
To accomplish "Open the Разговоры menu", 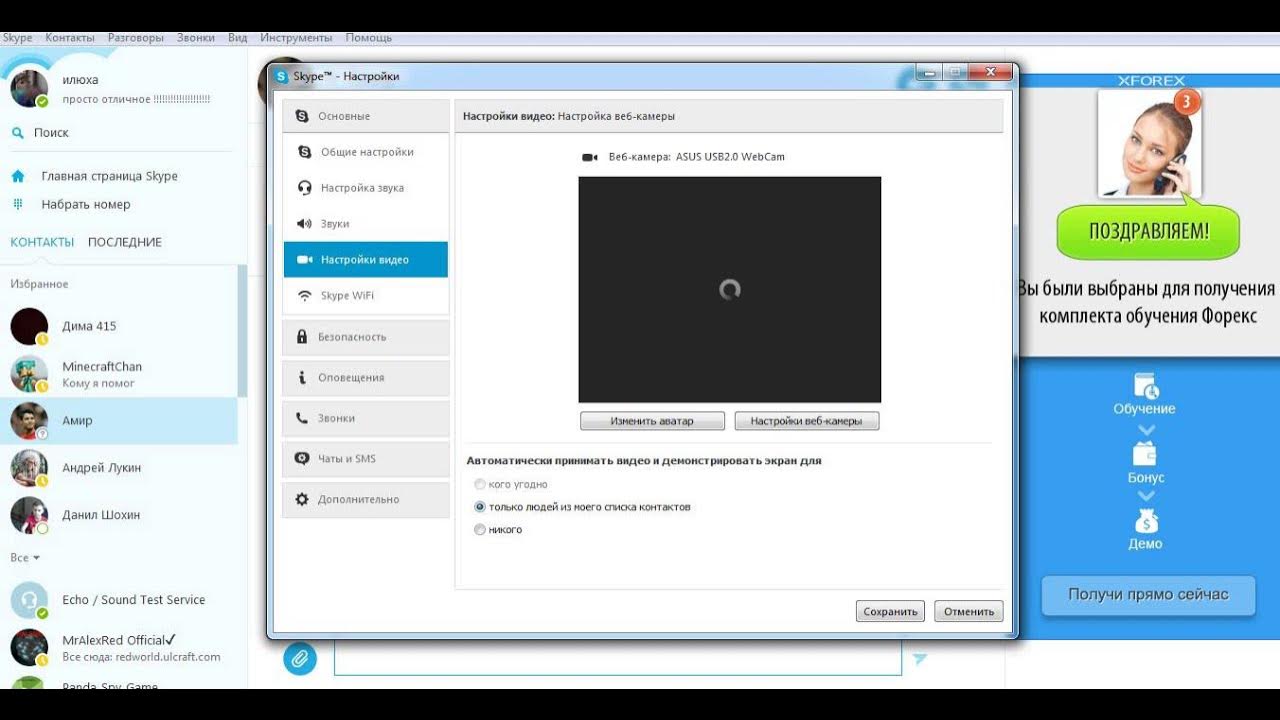I will 135,37.
